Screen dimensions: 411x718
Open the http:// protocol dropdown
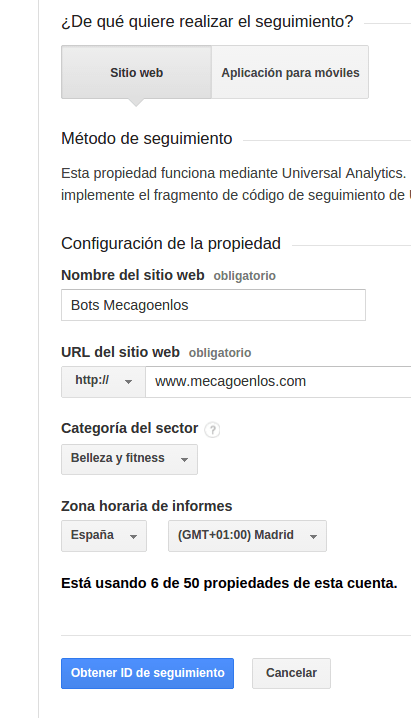pyautogui.click(x=103, y=382)
